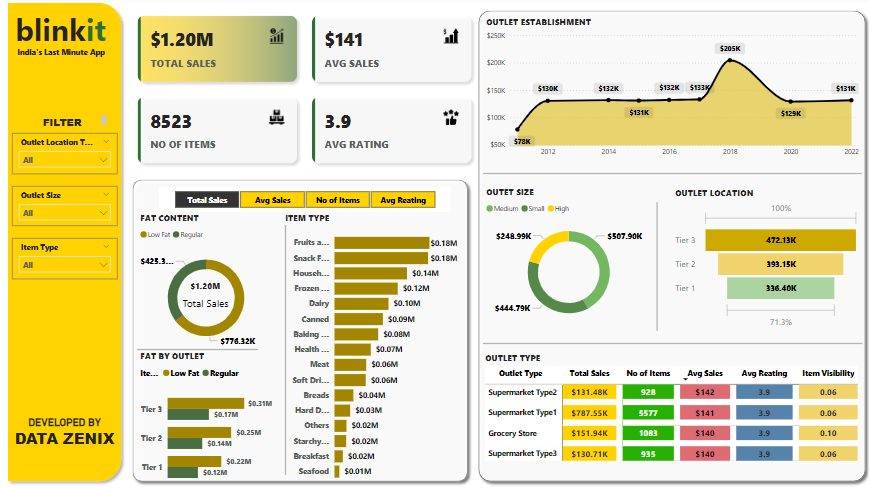Screen dimensions: 869x488
Task: Collapse the Item Type slicer header chevron
Action: (106, 246)
